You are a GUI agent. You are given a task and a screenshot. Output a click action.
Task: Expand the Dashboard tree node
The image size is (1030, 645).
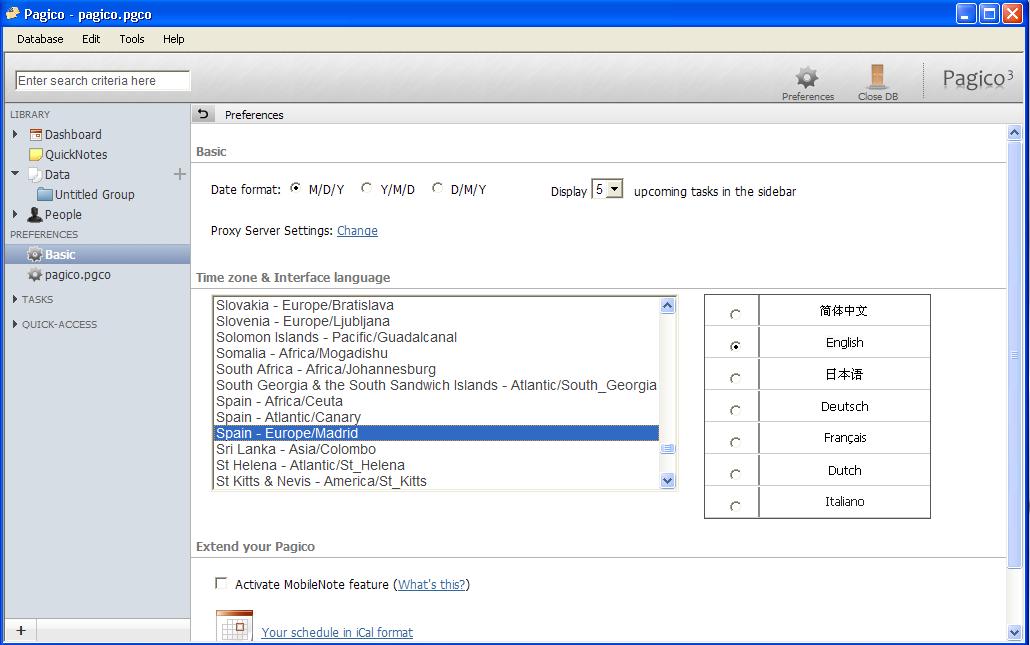click(15, 134)
